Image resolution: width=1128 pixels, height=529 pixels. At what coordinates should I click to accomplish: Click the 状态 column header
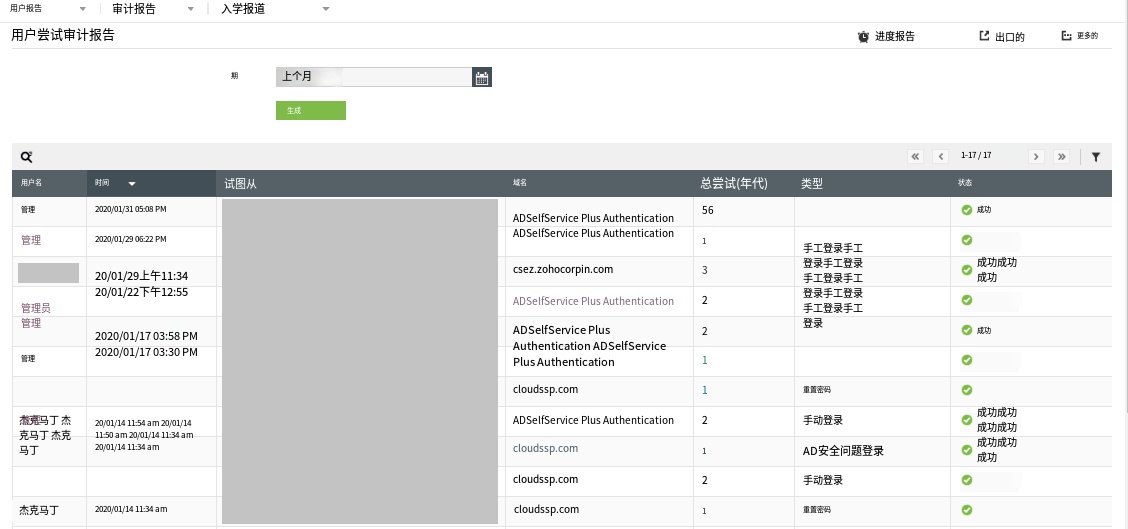coord(965,184)
